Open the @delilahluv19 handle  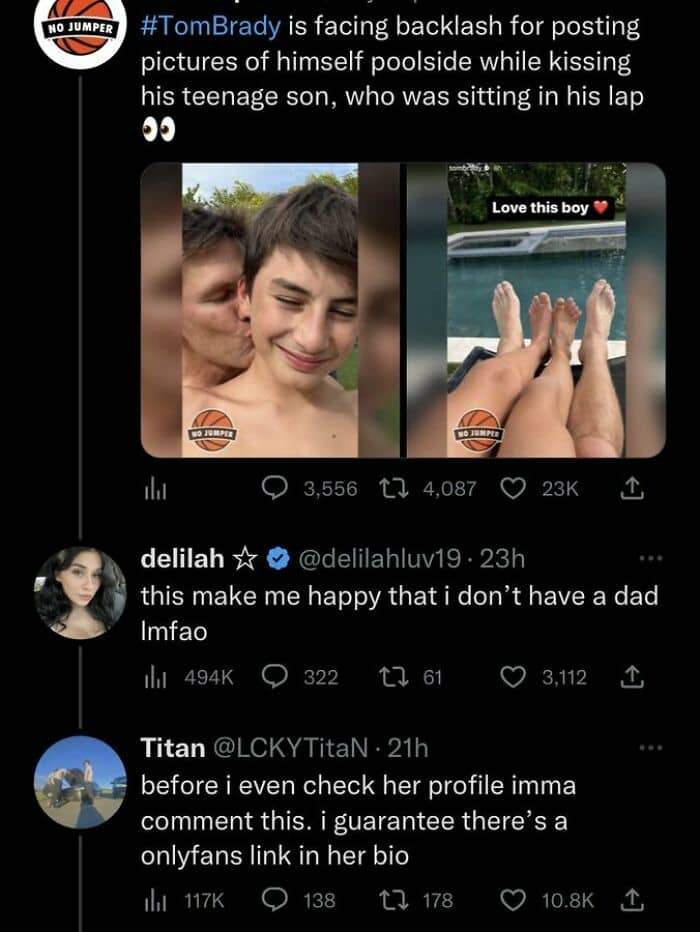point(376,558)
